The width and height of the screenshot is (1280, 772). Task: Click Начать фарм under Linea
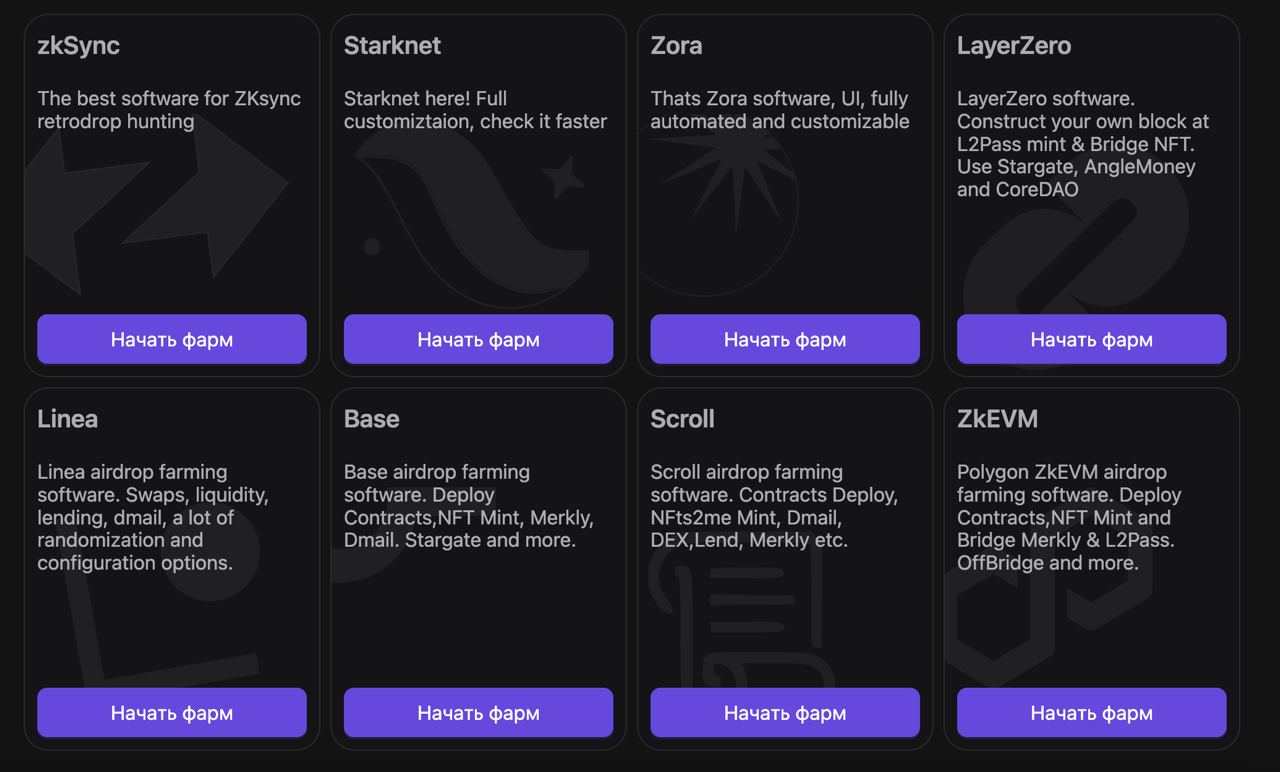[172, 712]
